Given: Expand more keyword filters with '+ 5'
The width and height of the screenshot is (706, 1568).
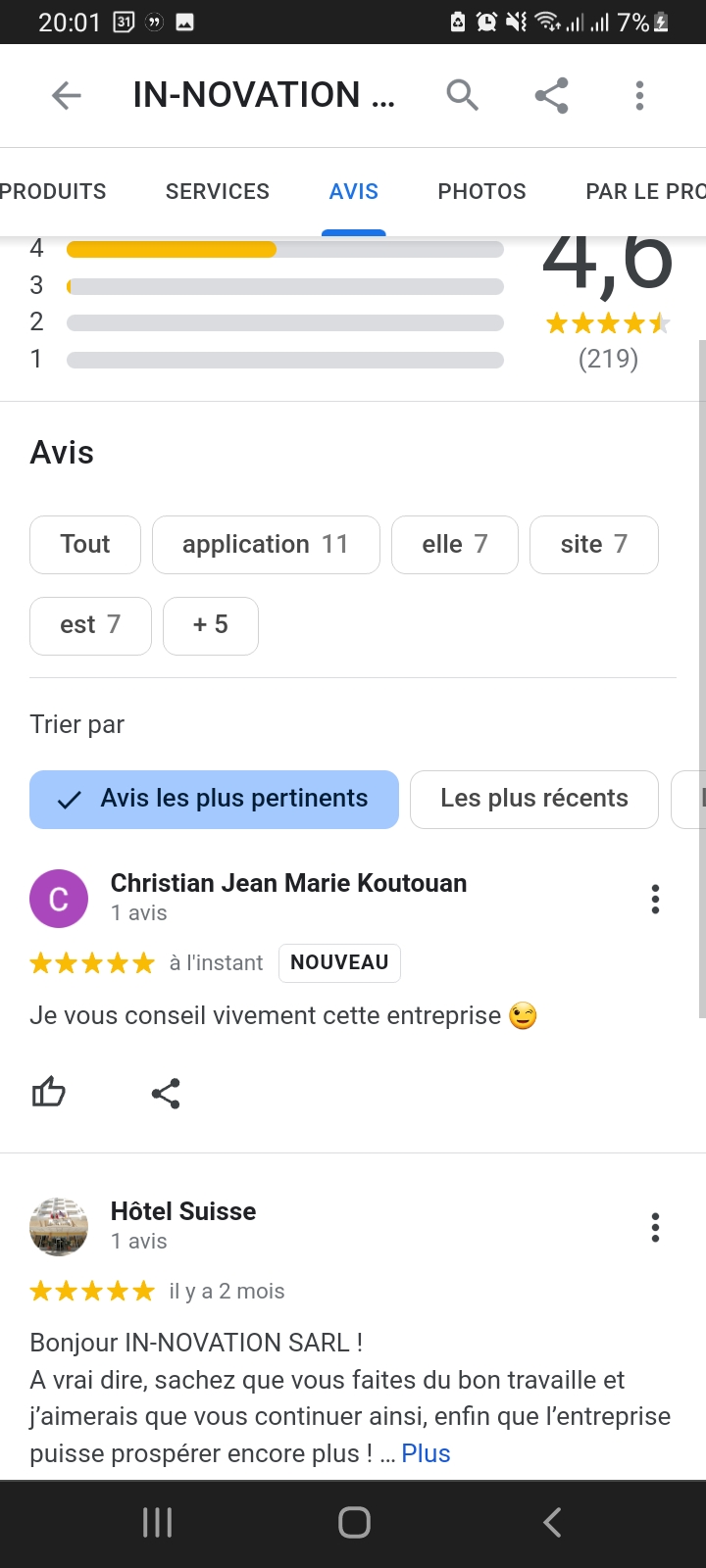Looking at the screenshot, I should 210,625.
